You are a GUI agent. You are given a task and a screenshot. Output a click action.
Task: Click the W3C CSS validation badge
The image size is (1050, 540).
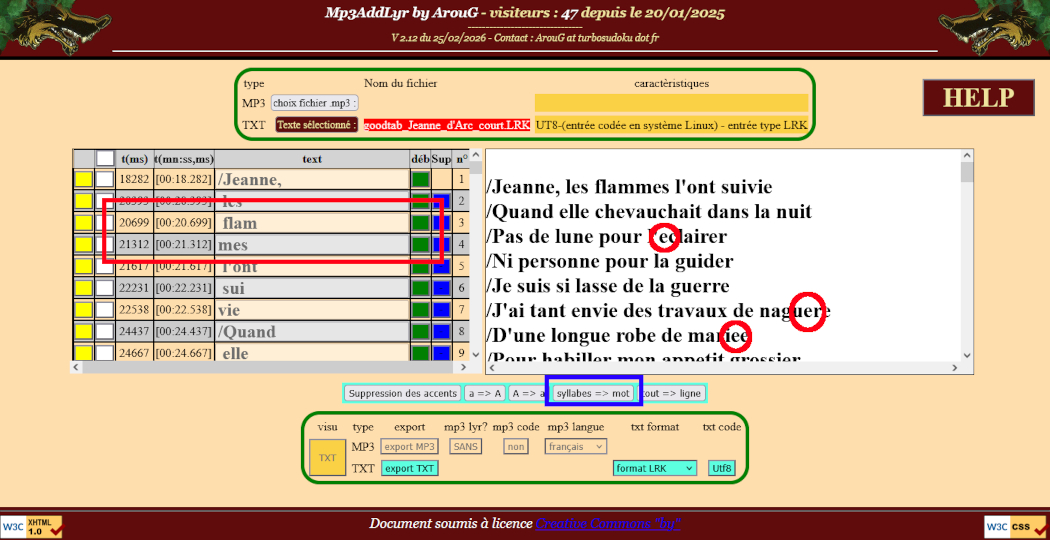[1015, 526]
